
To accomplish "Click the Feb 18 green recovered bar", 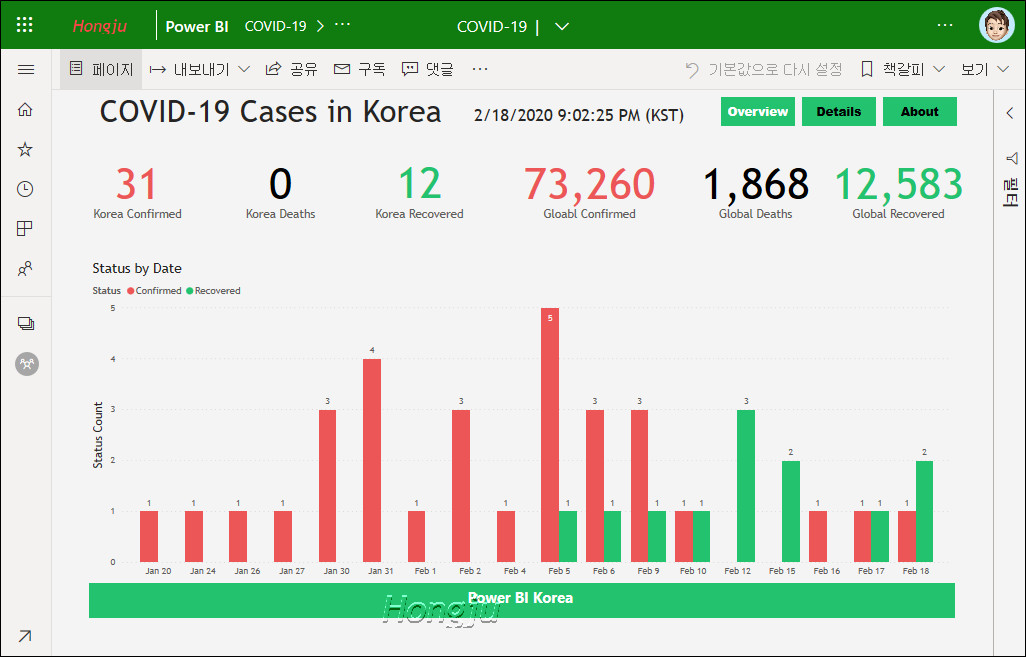I will 925,512.
